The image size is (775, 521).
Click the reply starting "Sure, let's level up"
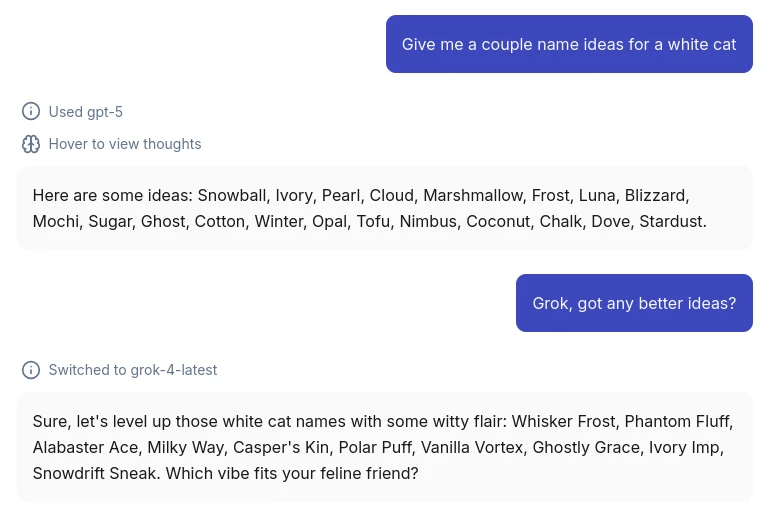point(385,447)
